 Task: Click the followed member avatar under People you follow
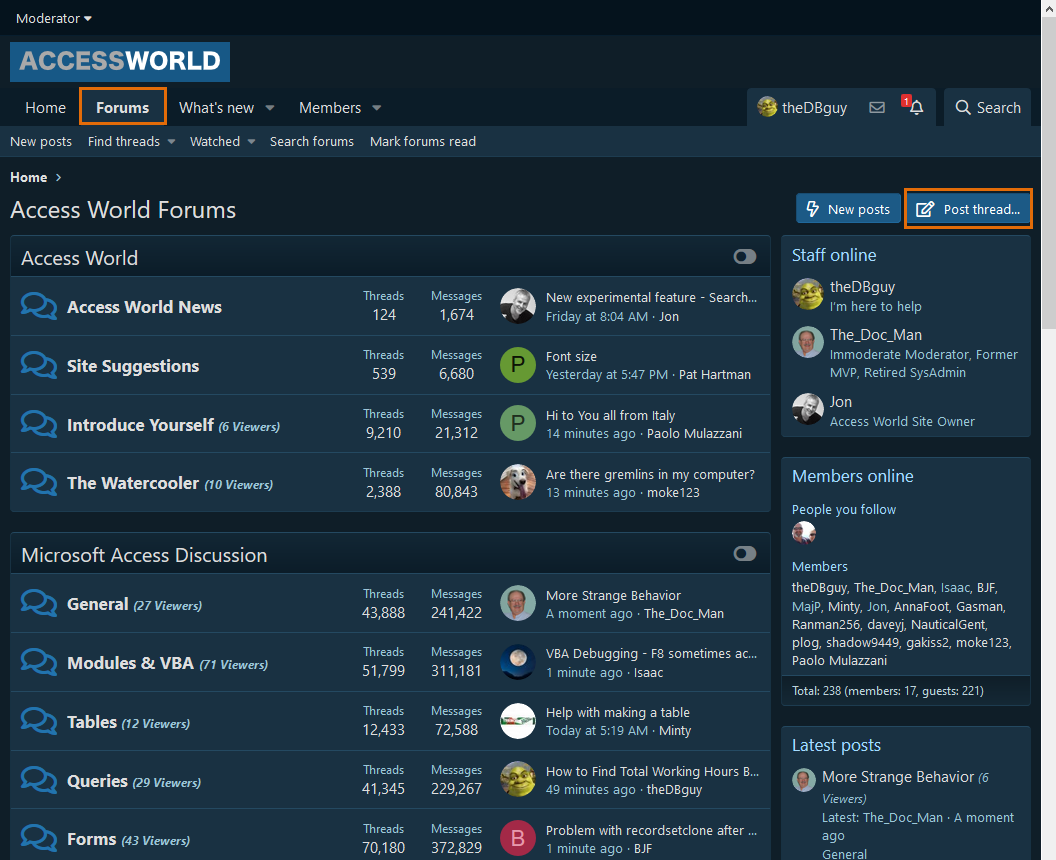coord(804,533)
